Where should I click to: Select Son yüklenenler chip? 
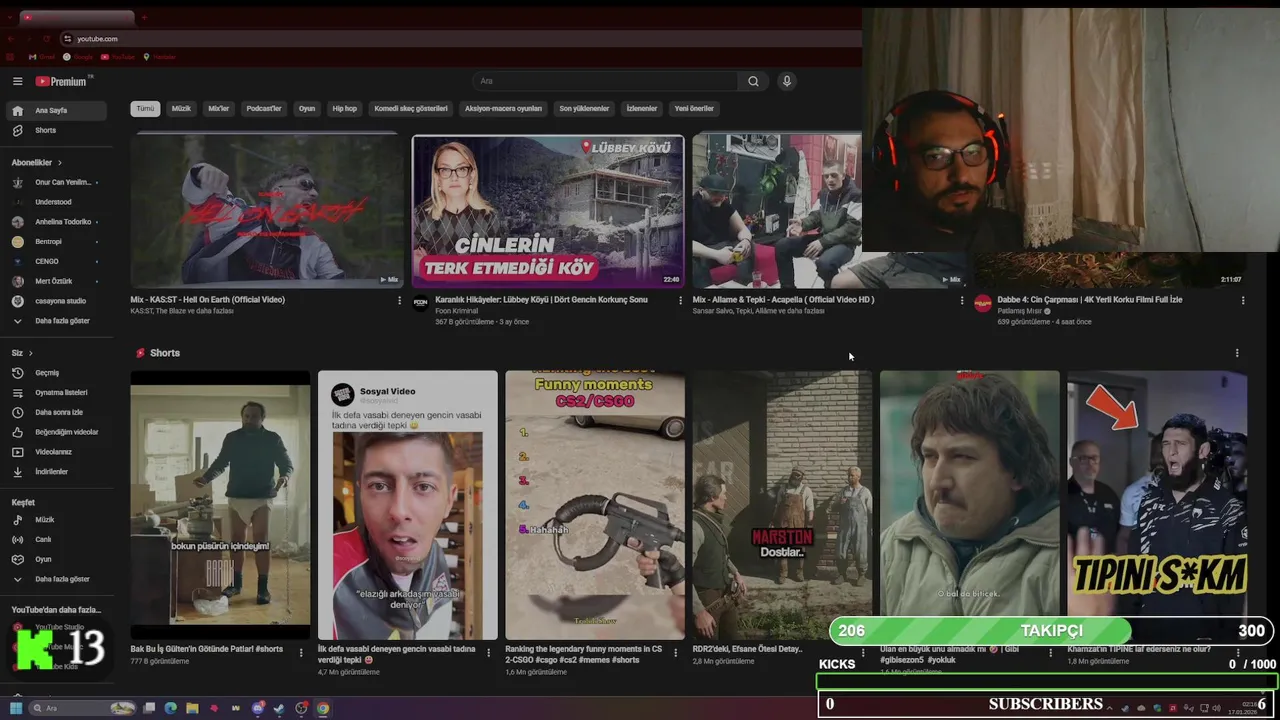(584, 108)
